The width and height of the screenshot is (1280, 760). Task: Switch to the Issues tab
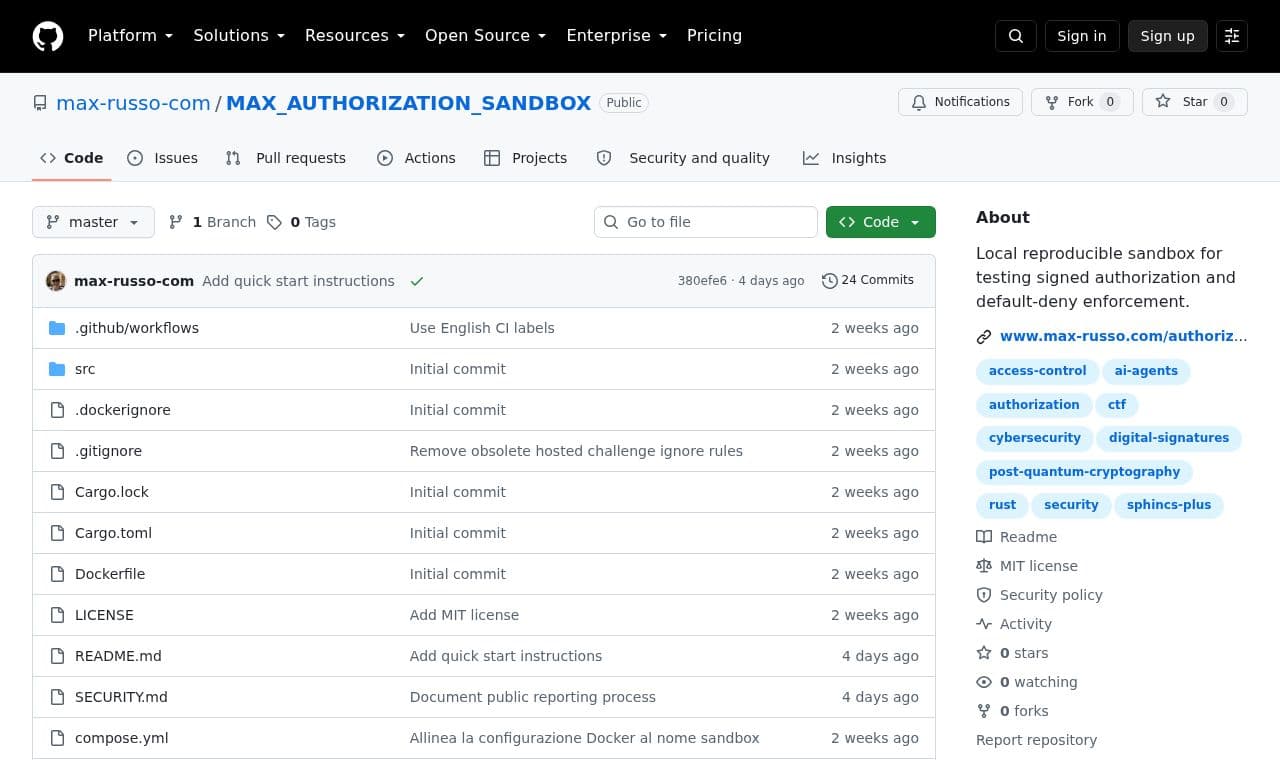162,158
